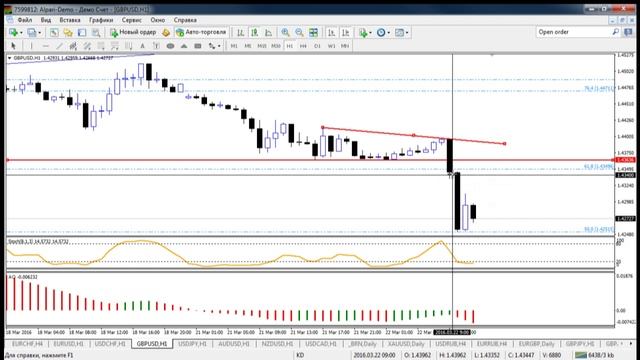Switch timeframe to W1
Image resolution: width=640 pixels, height=360 pixels.
(x=331, y=46)
